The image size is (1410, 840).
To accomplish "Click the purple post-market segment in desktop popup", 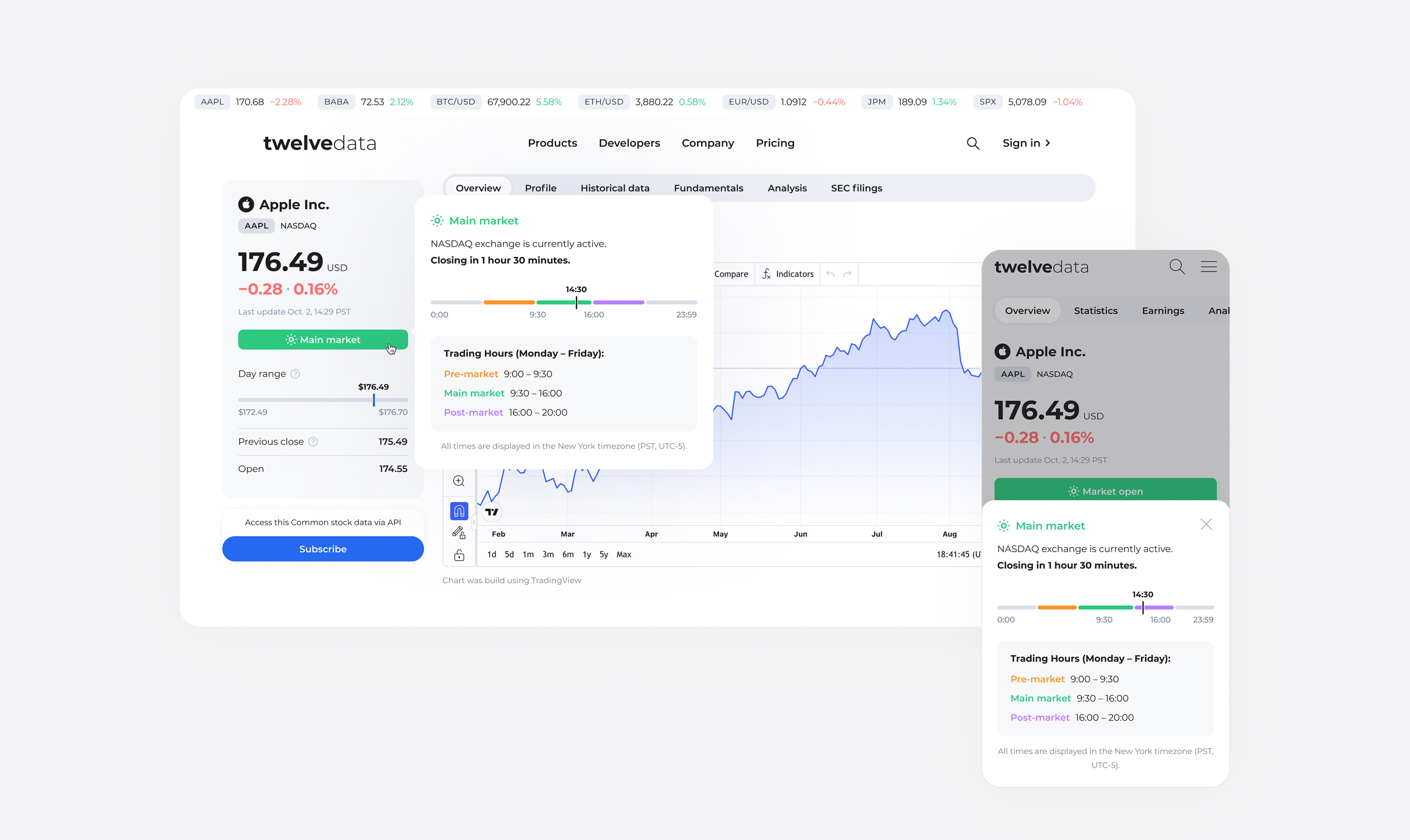I will 618,302.
